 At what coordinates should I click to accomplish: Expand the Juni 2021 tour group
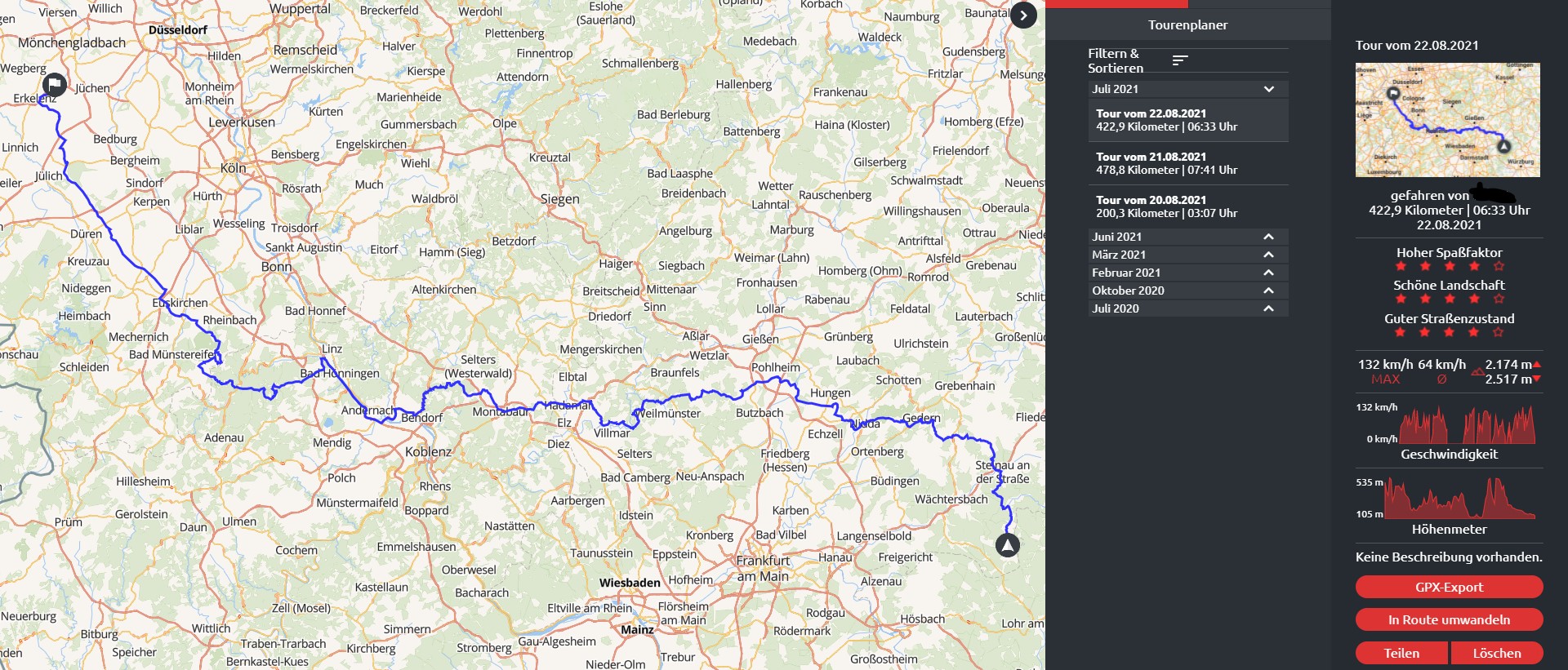point(1188,237)
